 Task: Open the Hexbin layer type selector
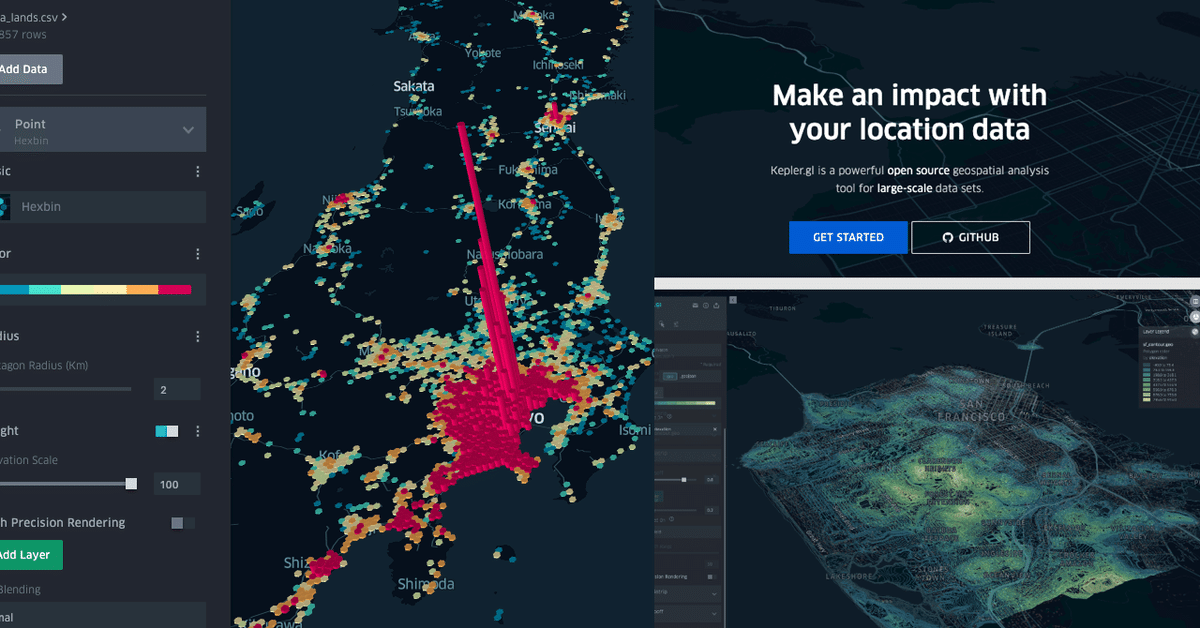(103, 207)
